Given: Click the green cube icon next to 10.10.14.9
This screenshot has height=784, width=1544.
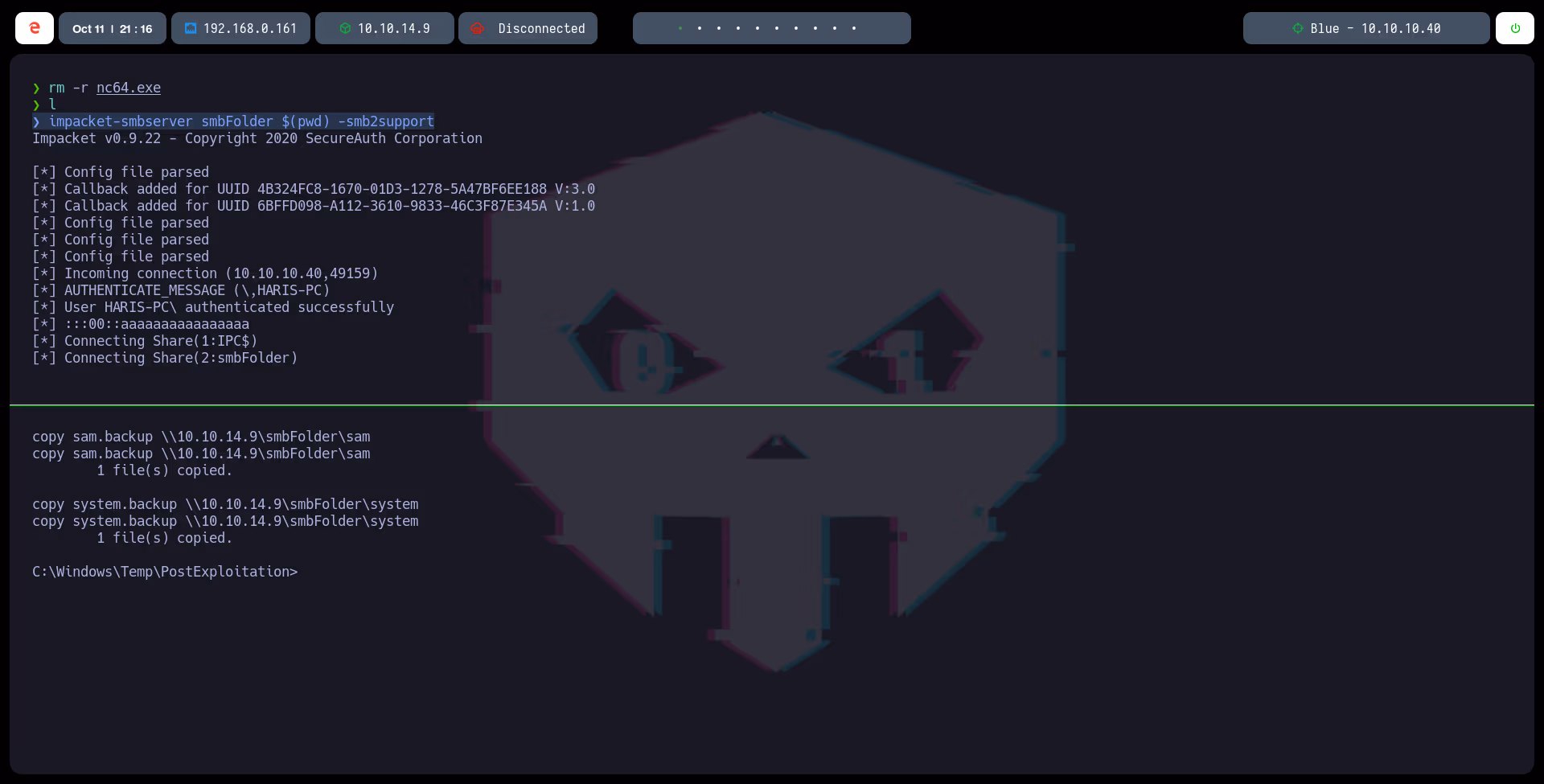Looking at the screenshot, I should coord(346,28).
